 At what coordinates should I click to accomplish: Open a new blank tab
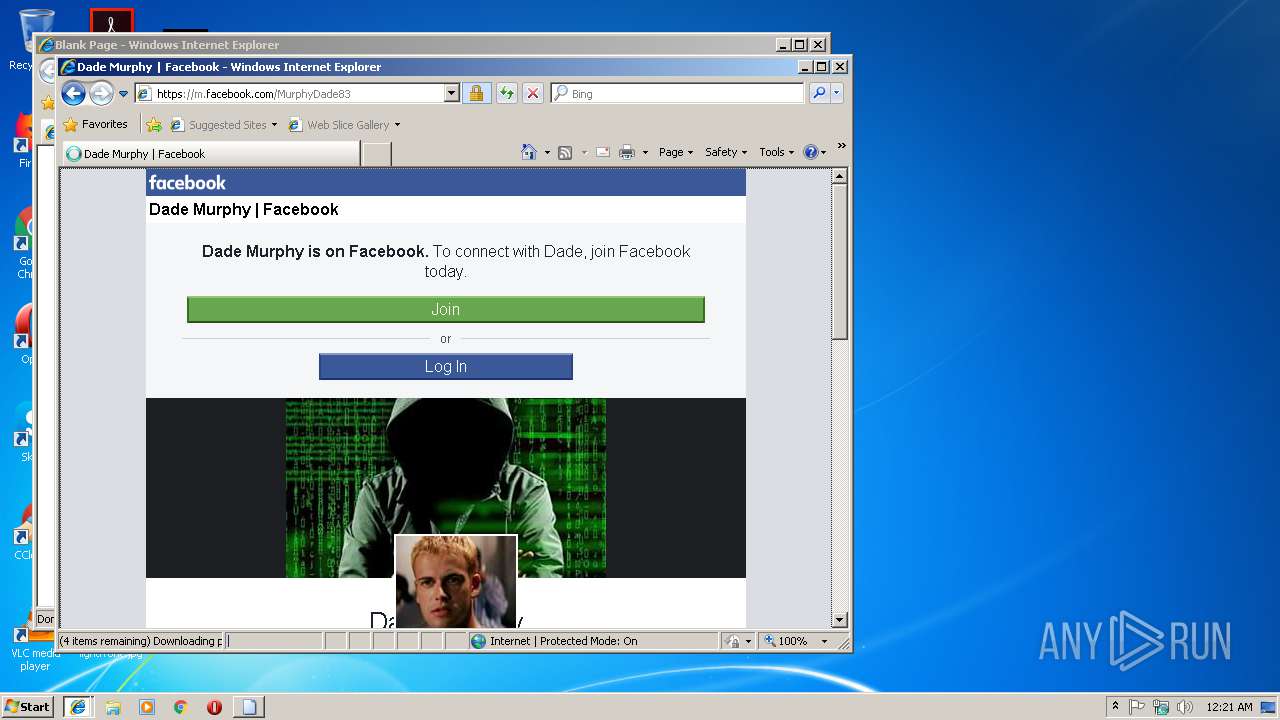click(376, 154)
